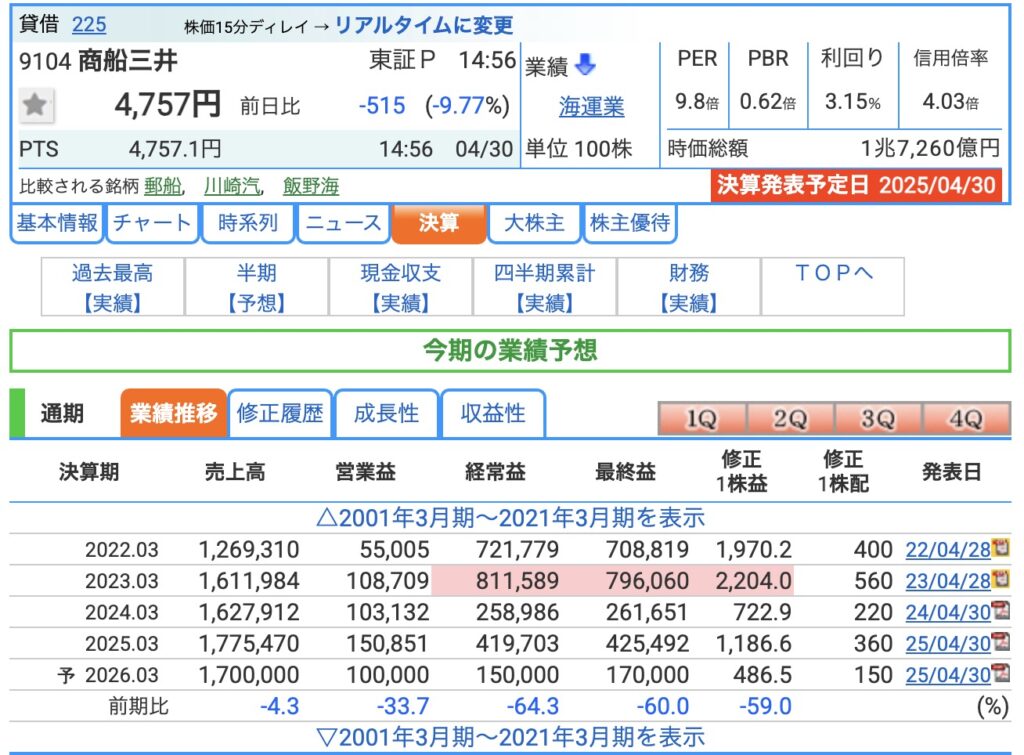Go to 過去最高【実績】 section
This screenshot has height=755, width=1024.
[113, 287]
